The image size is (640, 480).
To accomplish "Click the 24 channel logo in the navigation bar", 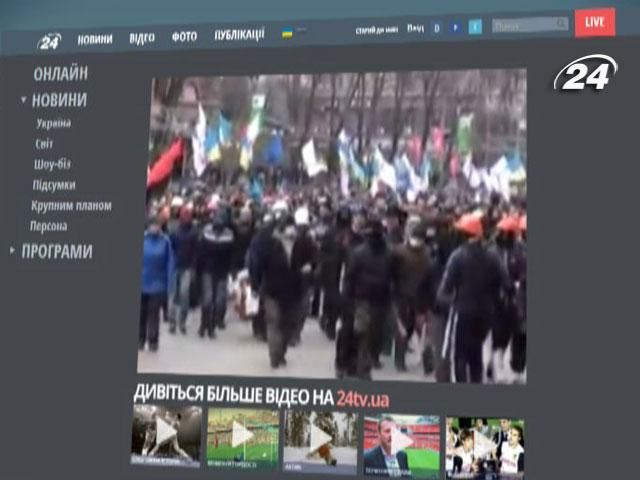I will click(49, 41).
